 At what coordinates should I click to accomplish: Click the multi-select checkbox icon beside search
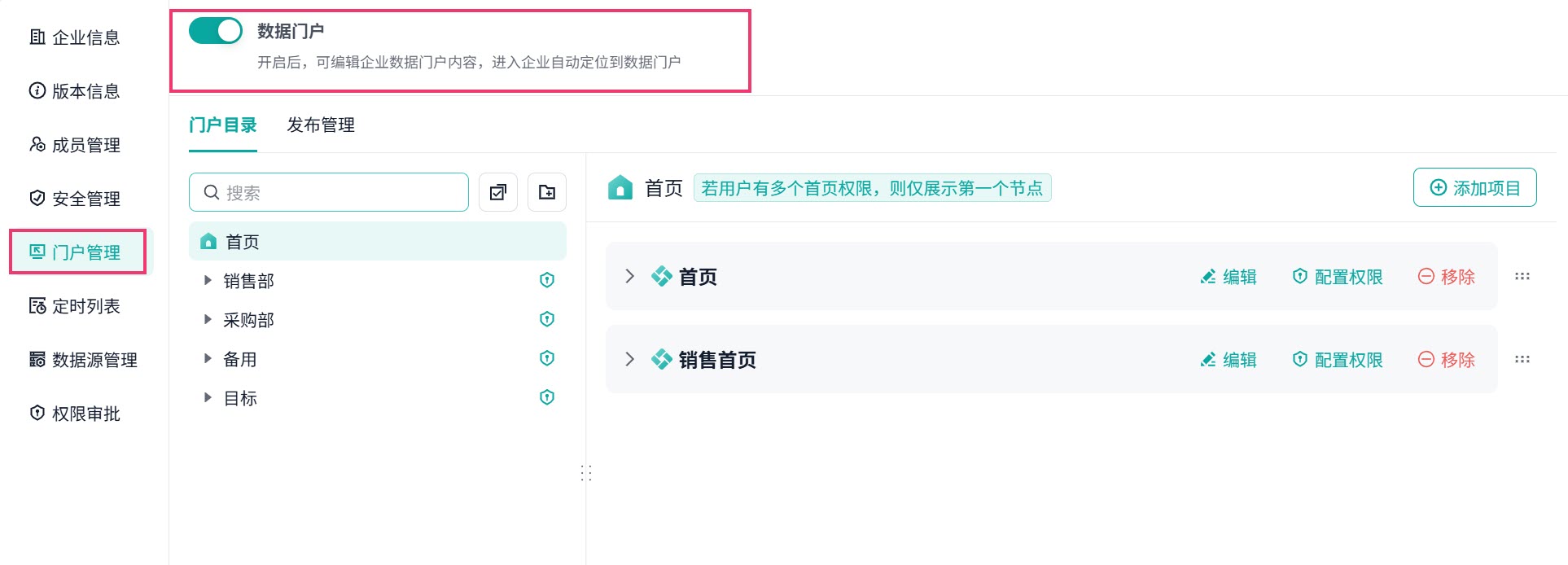[x=498, y=192]
